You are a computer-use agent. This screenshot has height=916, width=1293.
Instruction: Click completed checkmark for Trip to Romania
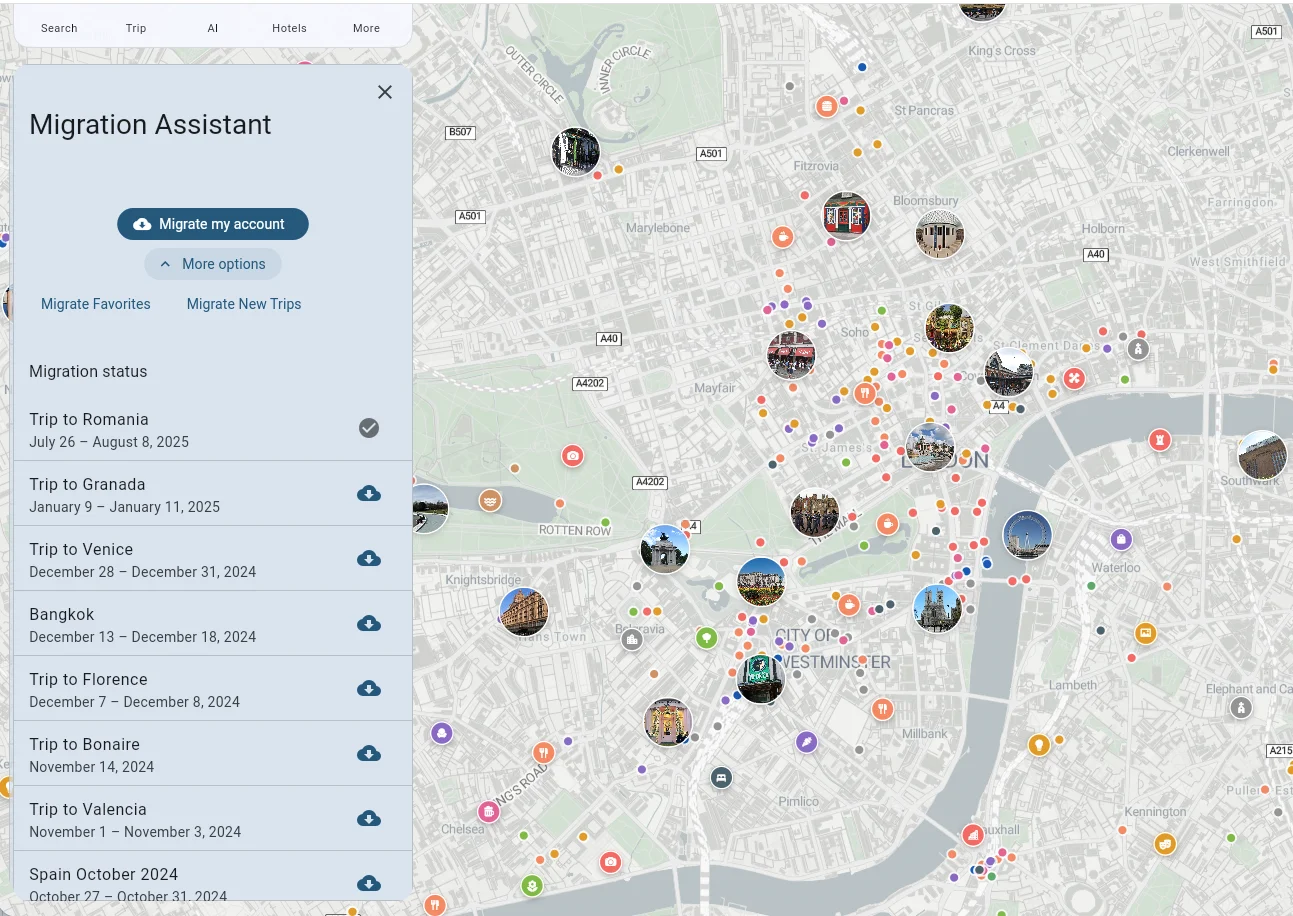[369, 428]
